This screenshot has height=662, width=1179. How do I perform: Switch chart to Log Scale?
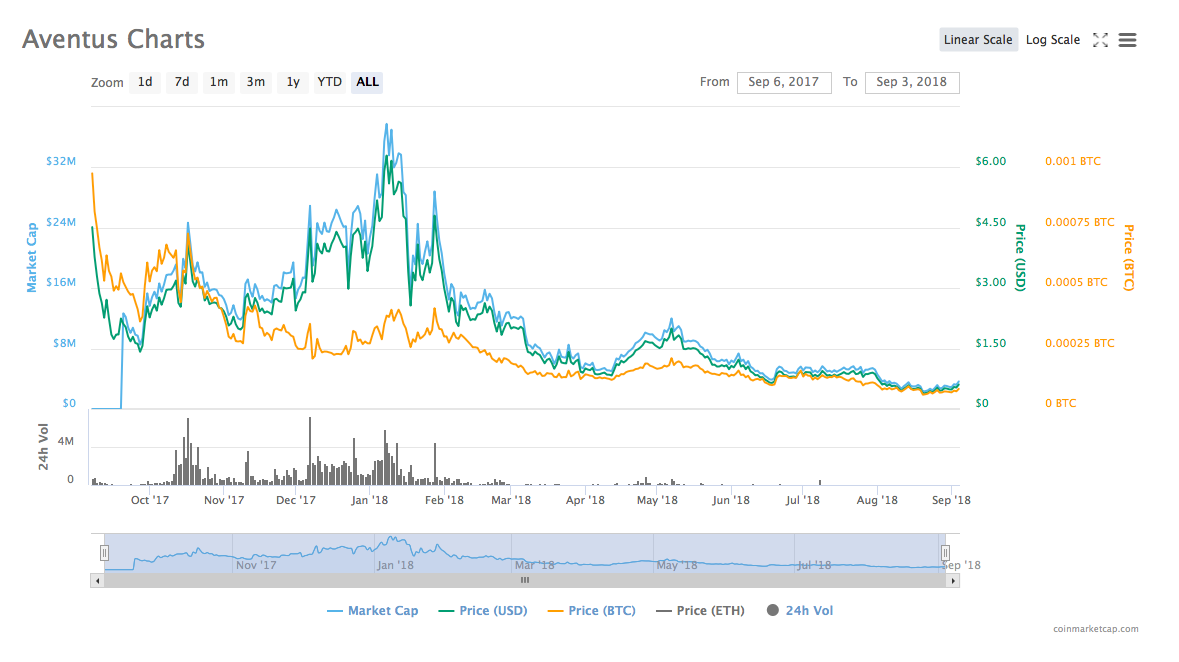pos(1053,40)
